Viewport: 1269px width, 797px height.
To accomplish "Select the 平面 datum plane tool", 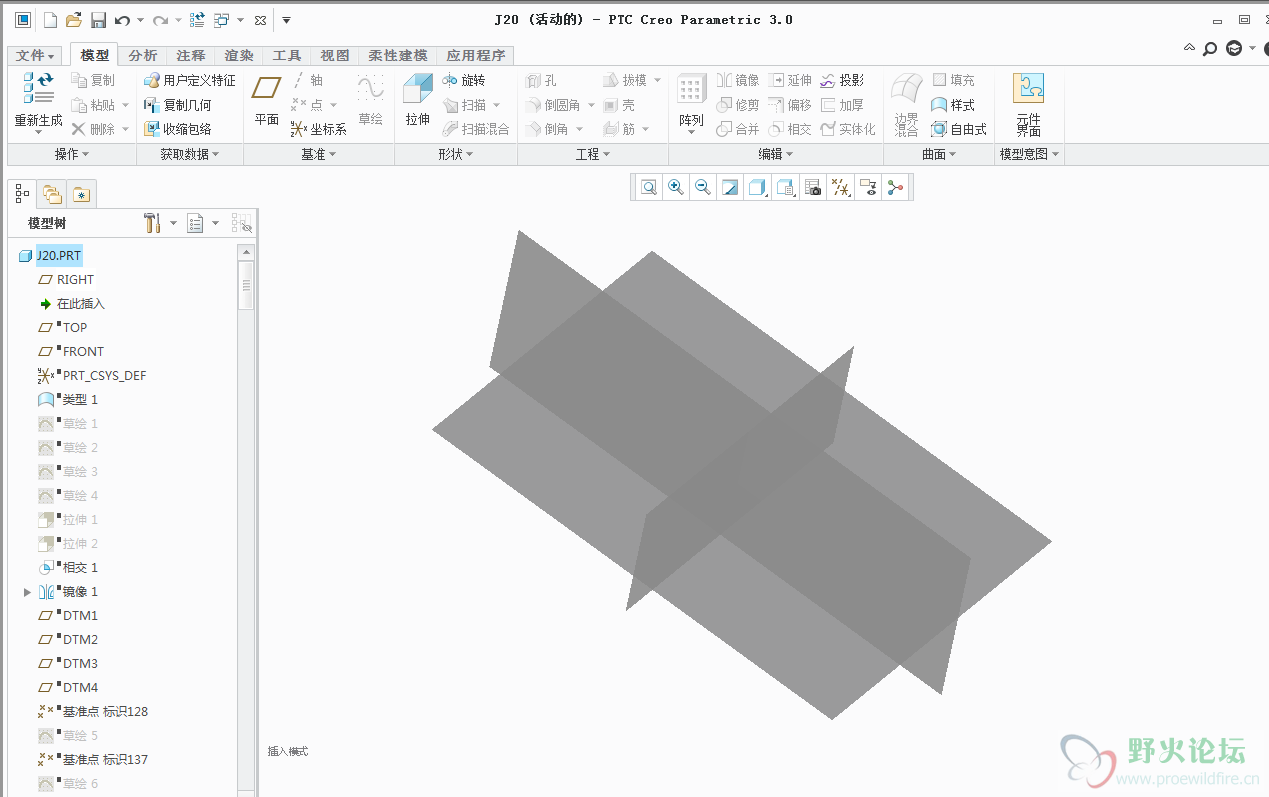I will coord(266,101).
